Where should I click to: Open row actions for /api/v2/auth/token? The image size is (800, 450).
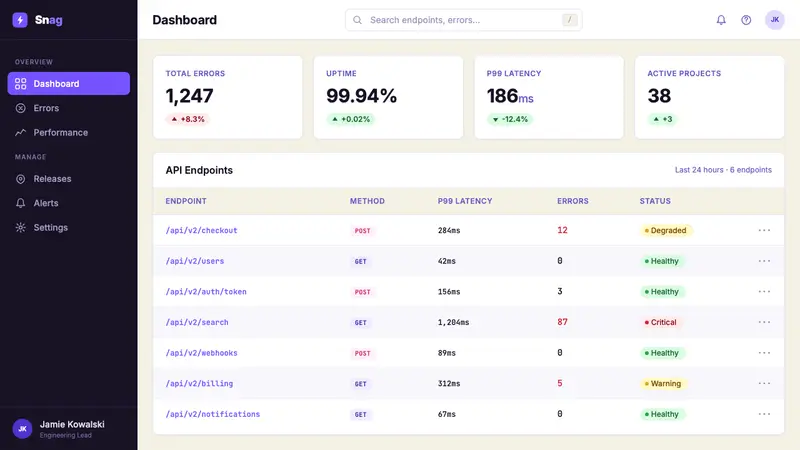tap(764, 291)
